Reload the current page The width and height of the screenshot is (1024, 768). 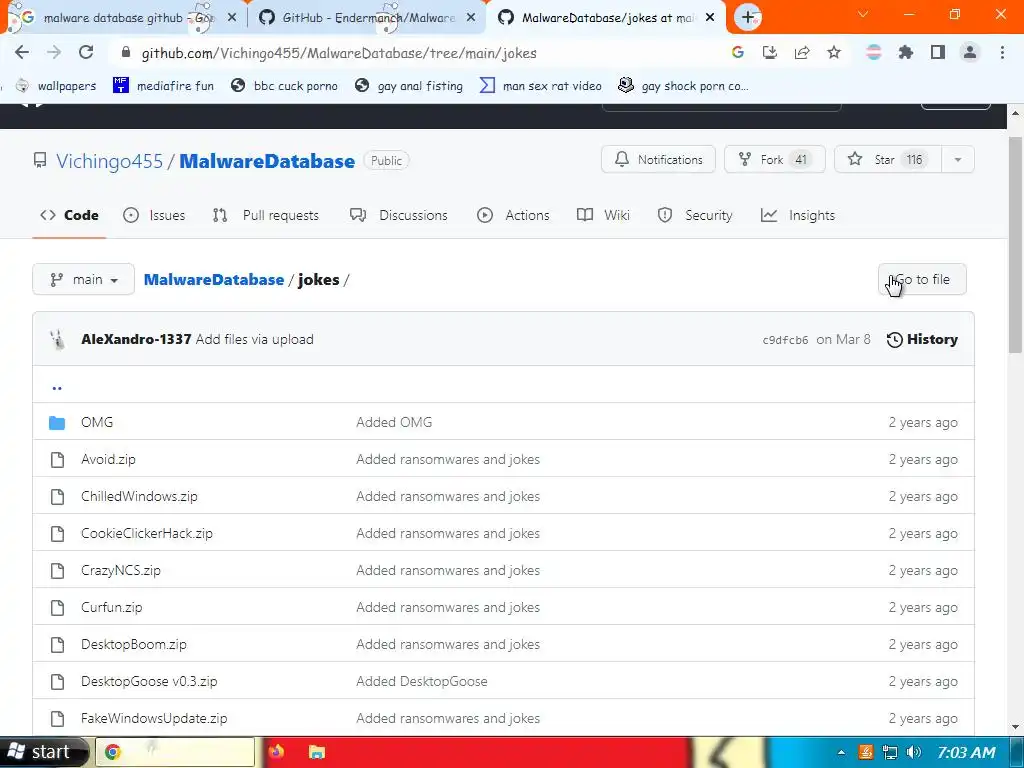pos(86,53)
